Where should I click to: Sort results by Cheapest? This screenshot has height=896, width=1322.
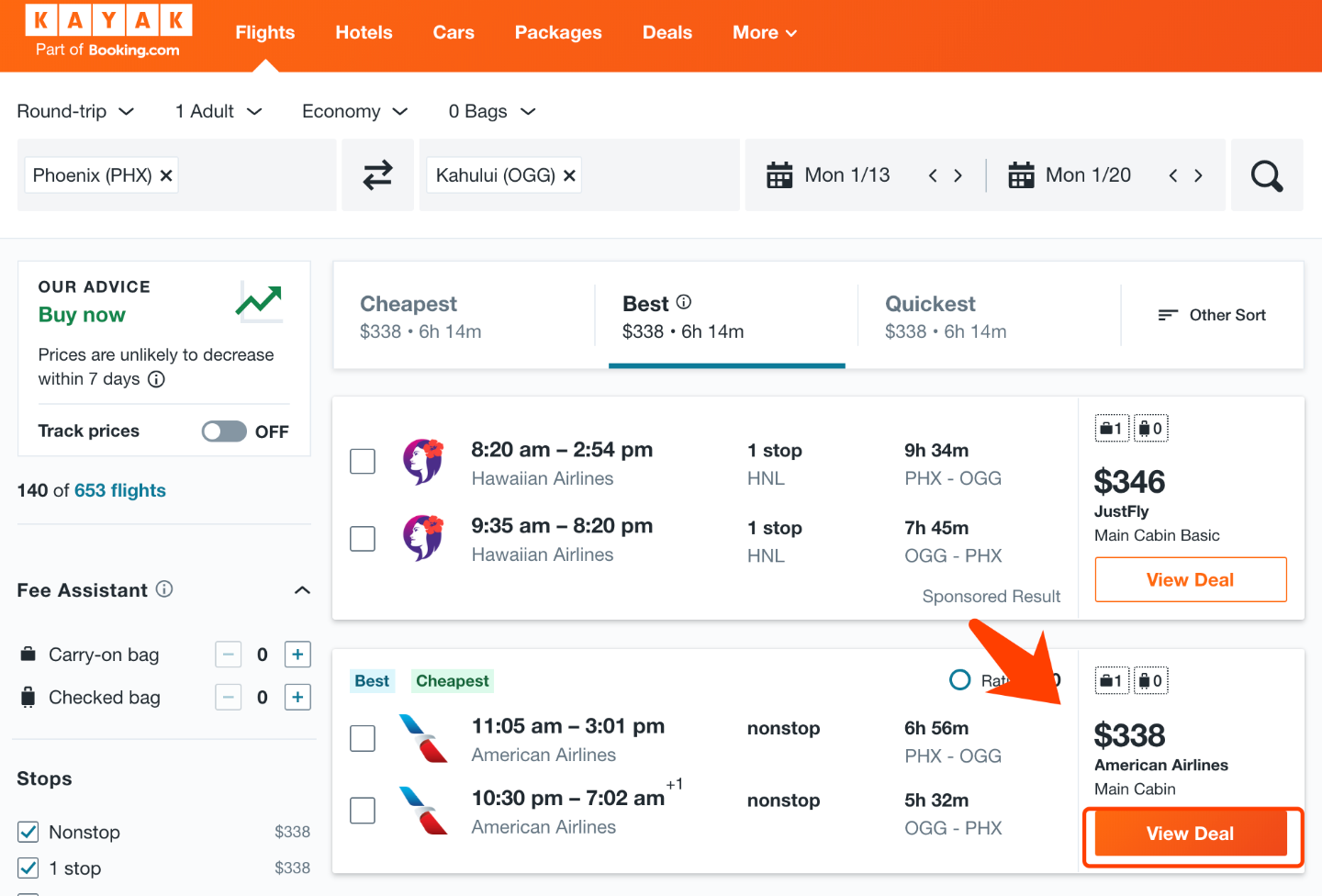click(x=465, y=316)
